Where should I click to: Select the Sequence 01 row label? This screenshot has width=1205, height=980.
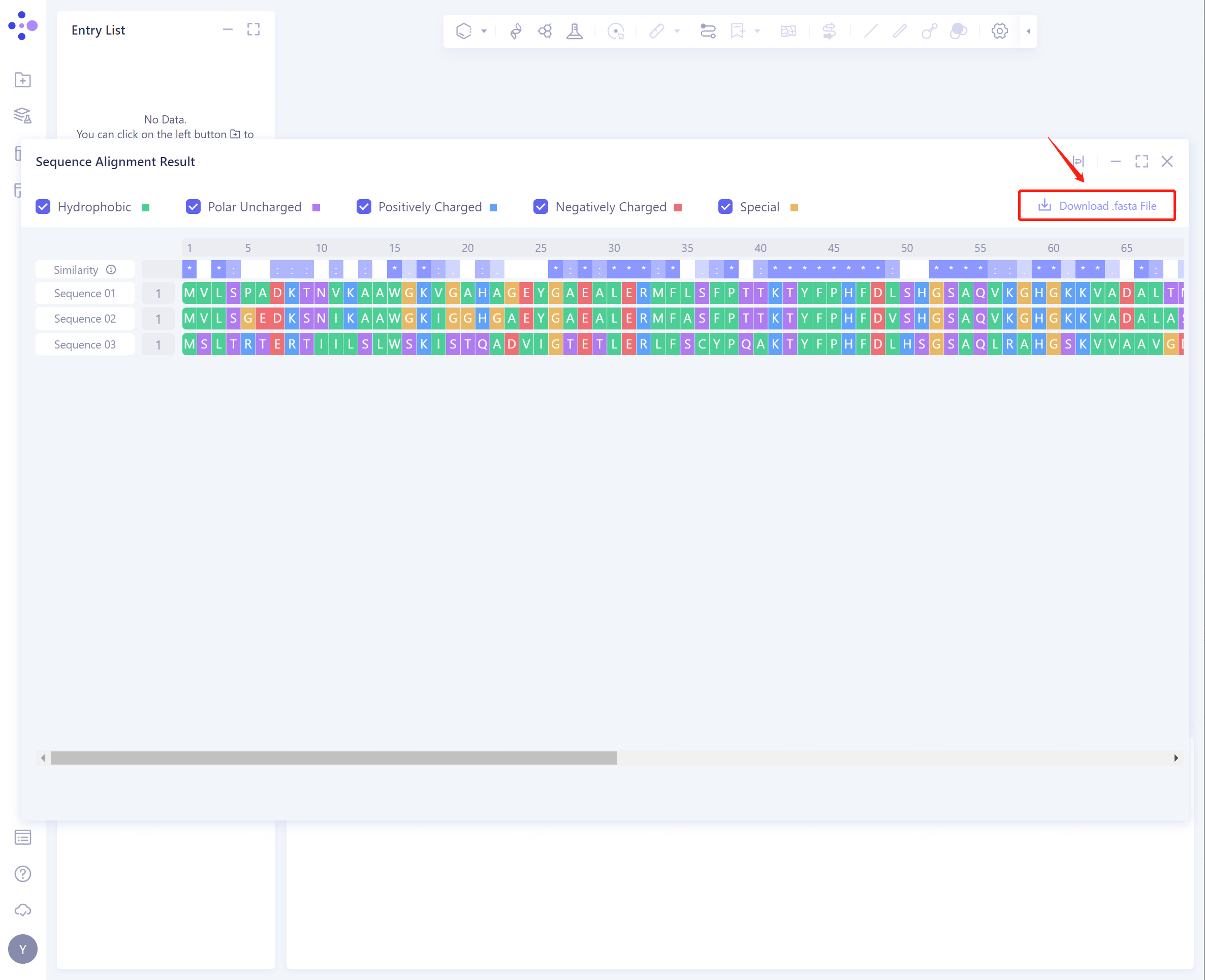[85, 293]
